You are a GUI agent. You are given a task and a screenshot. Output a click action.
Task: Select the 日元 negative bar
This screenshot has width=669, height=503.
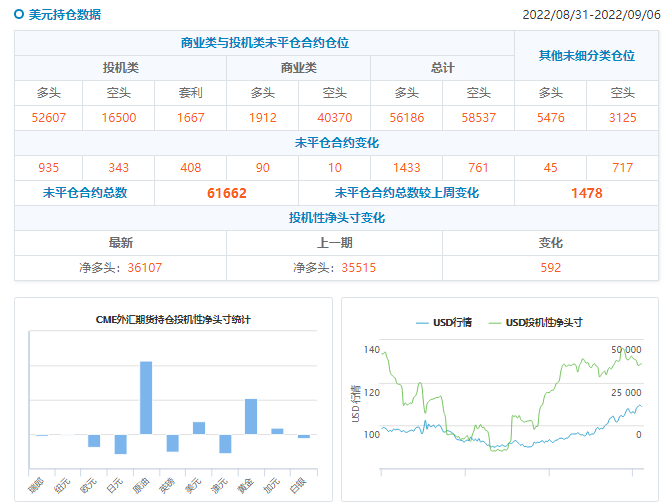click(120, 444)
